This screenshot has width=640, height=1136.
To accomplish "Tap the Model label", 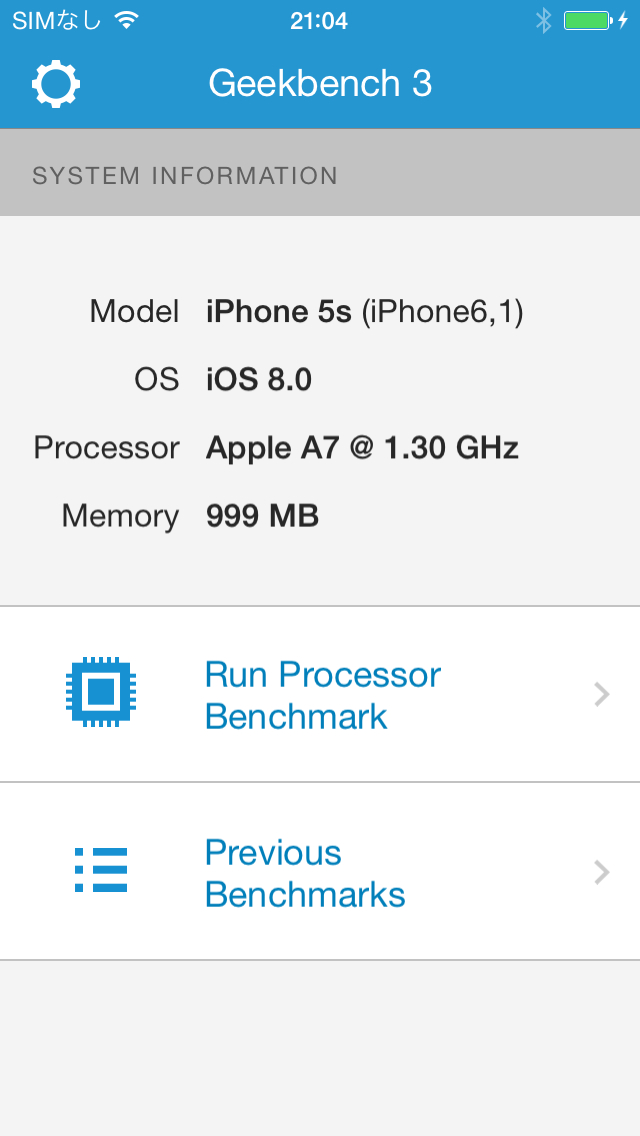I will (134, 312).
